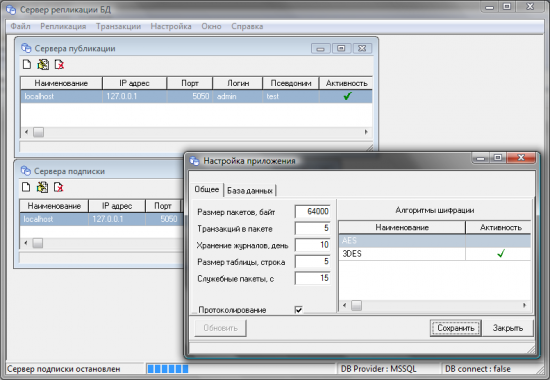
Task: Click green activity checkmark for 3DES
Action: 501,253
